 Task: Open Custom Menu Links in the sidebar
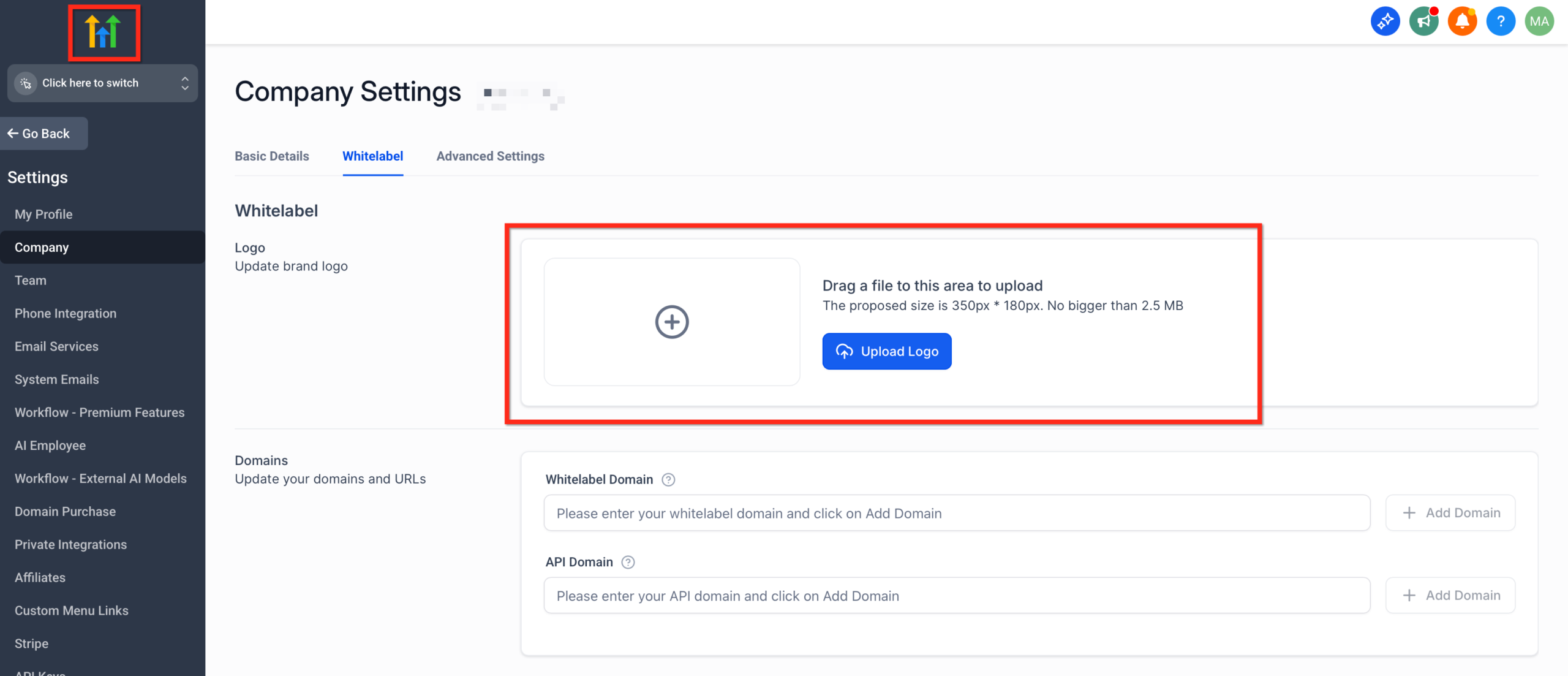[71, 610]
